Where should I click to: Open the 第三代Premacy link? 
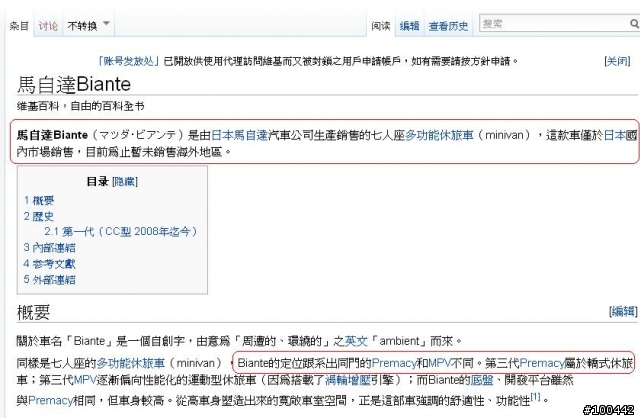542,363
